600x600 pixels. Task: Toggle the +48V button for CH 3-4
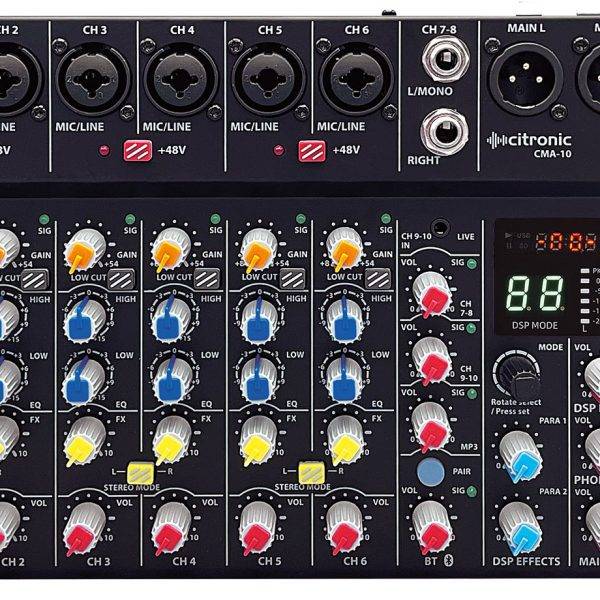point(137,151)
